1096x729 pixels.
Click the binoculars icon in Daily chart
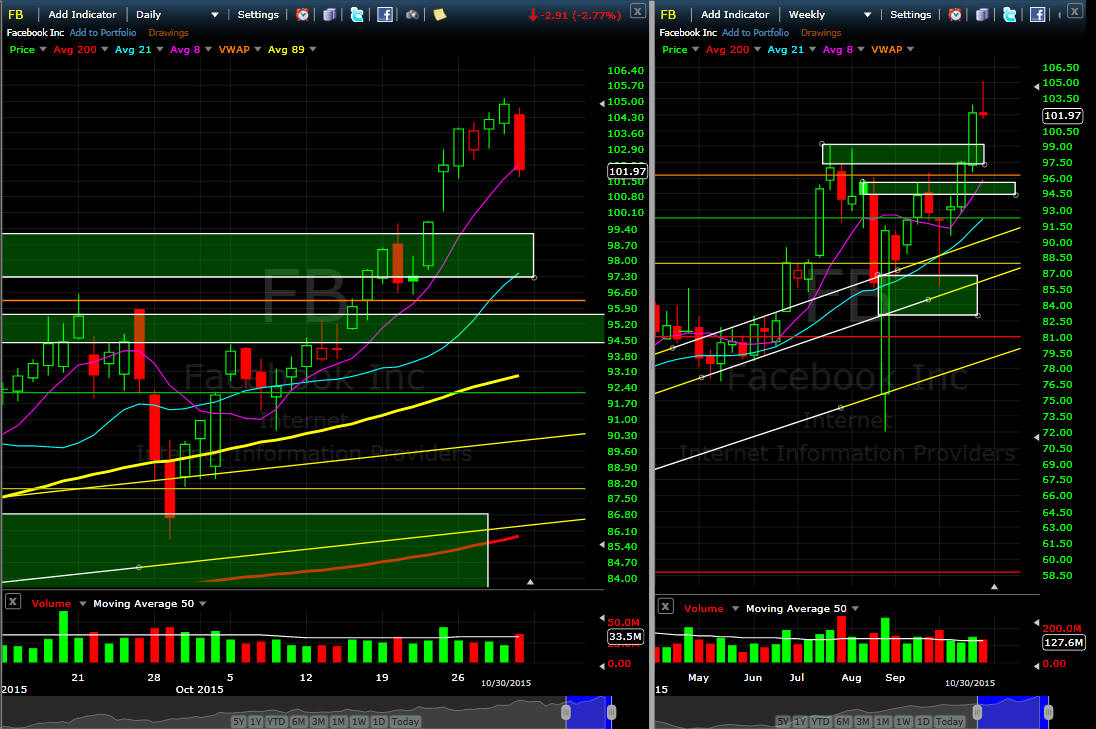412,14
